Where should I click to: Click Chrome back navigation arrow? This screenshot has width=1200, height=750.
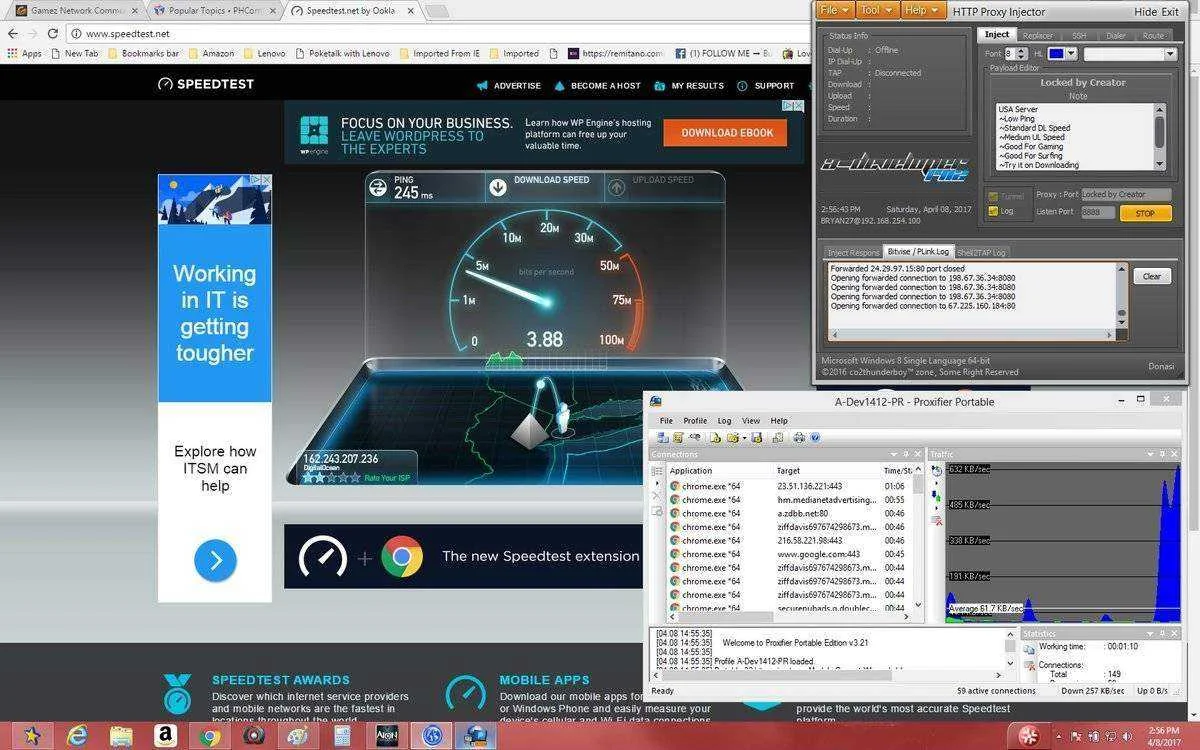point(13,33)
